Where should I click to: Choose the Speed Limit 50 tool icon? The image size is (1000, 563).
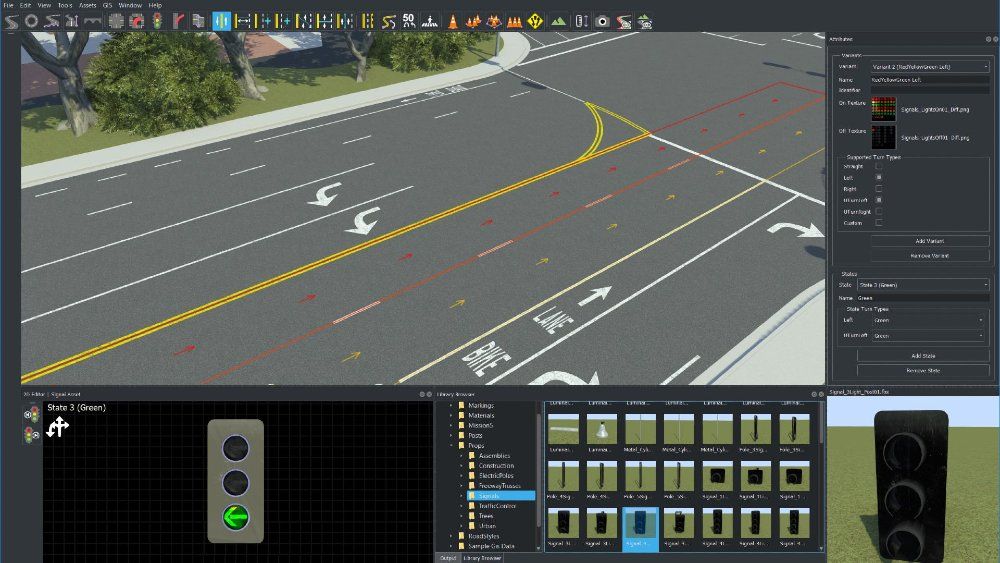(409, 21)
